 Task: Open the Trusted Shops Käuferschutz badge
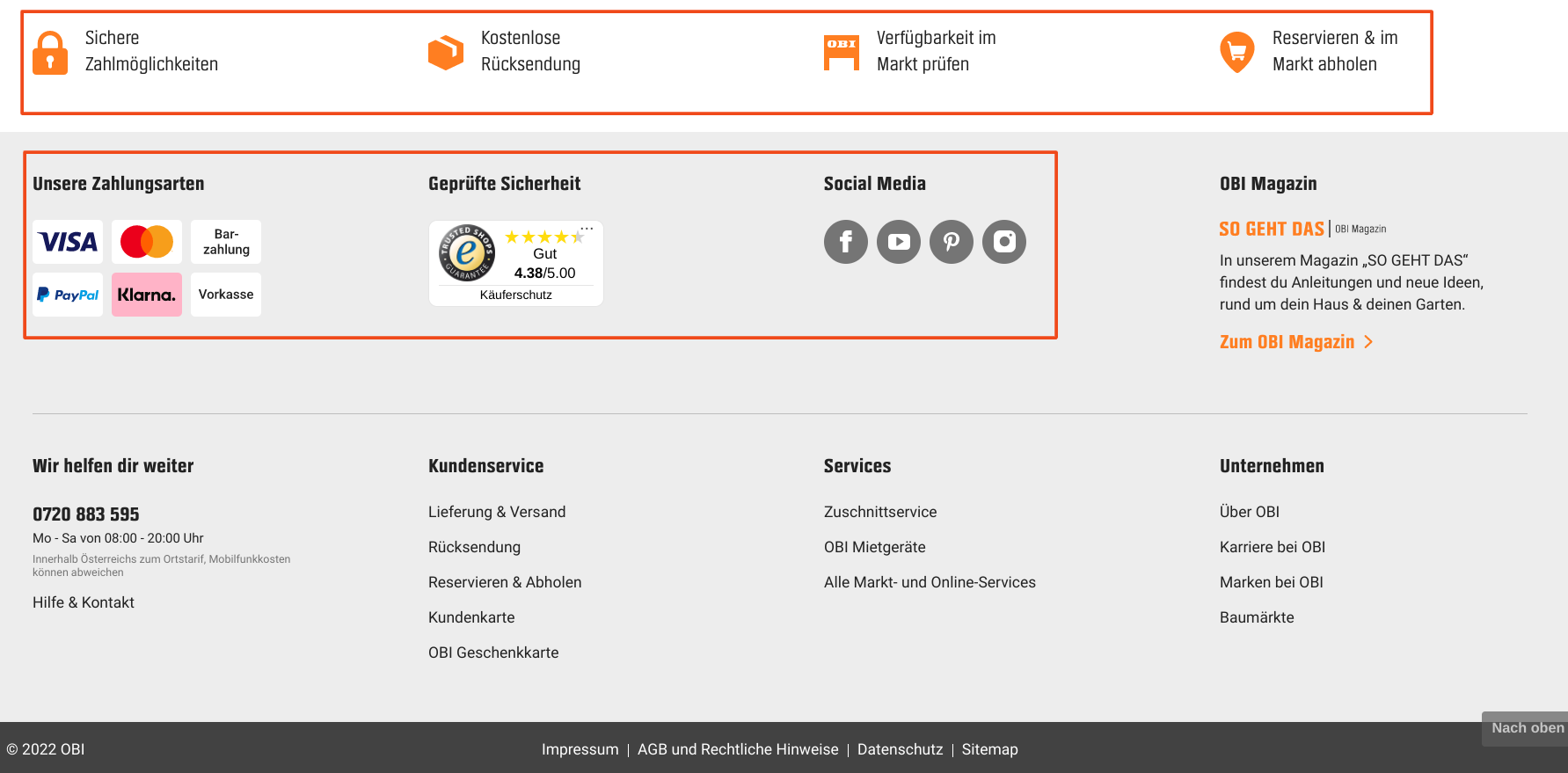pos(515,263)
